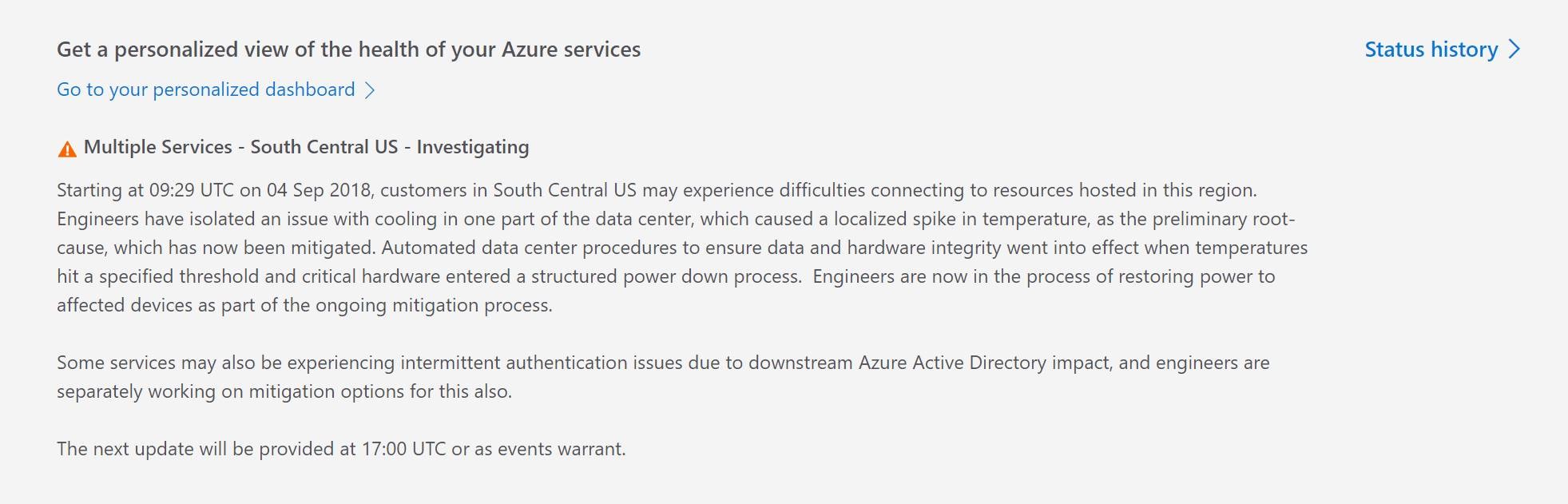Screen dimensions: 1568x504
Task: Click the 'Get a personalized view' heading
Action: (348, 50)
